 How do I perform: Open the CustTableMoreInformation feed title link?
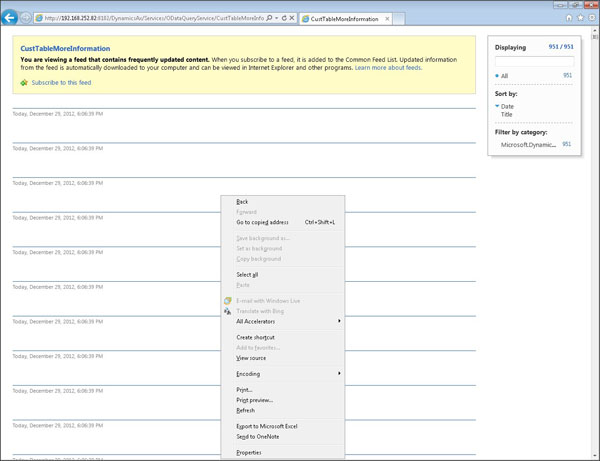coord(65,49)
